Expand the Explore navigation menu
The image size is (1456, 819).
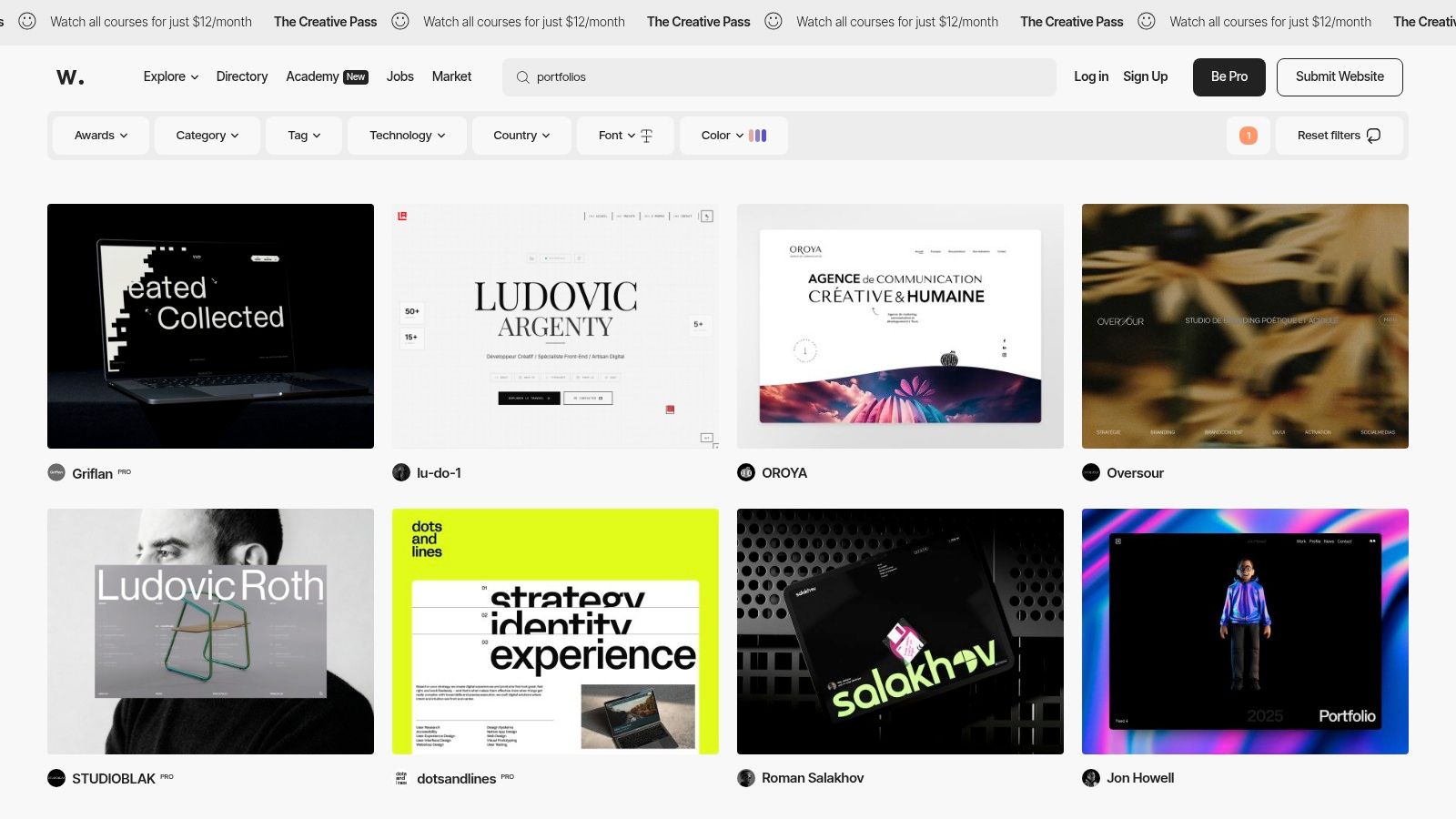(169, 76)
